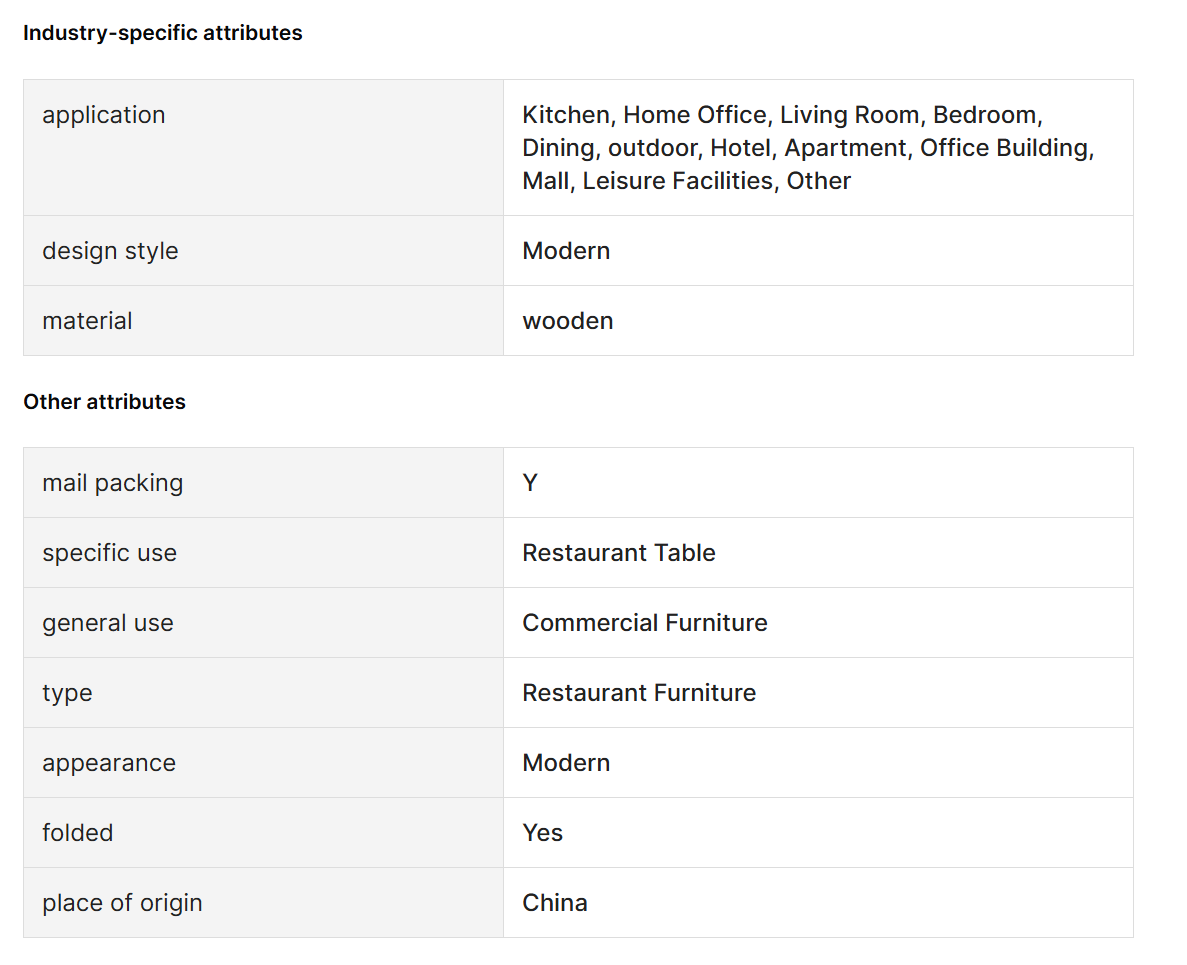Image resolution: width=1187 pixels, height=965 pixels.
Task: Click the material label cell
Action: click(263, 321)
